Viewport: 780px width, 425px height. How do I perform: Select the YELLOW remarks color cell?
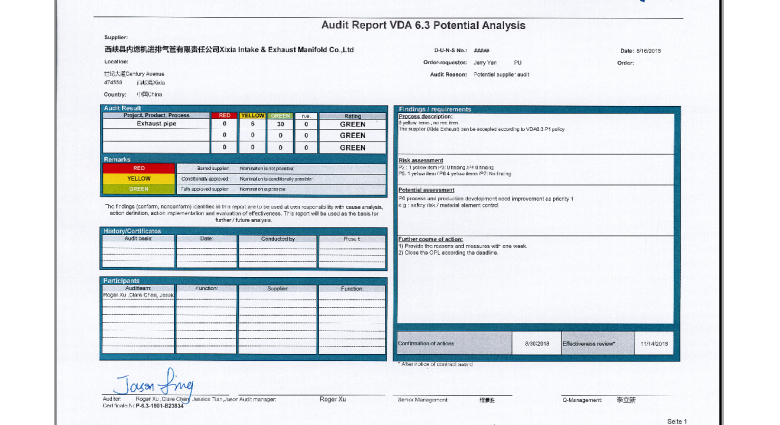139,178
